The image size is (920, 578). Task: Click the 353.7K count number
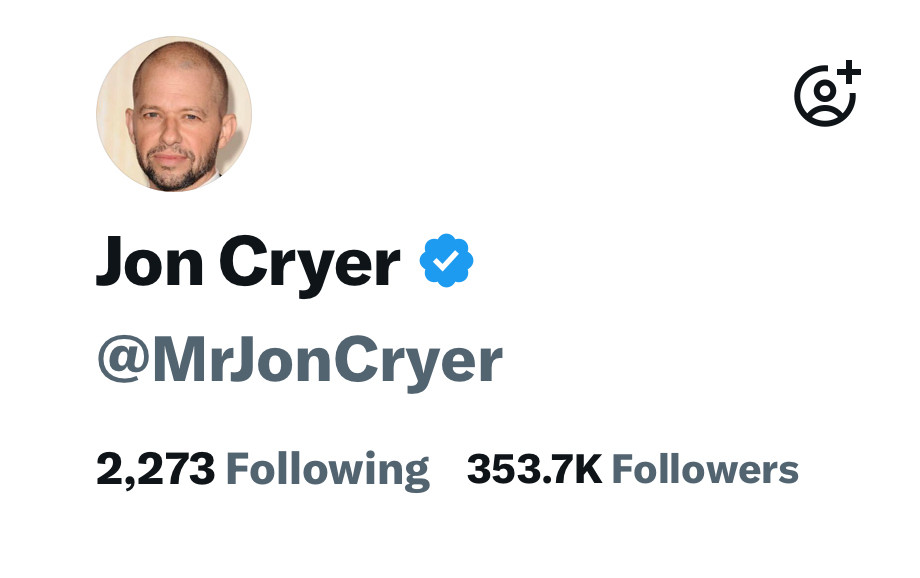pyautogui.click(x=535, y=469)
